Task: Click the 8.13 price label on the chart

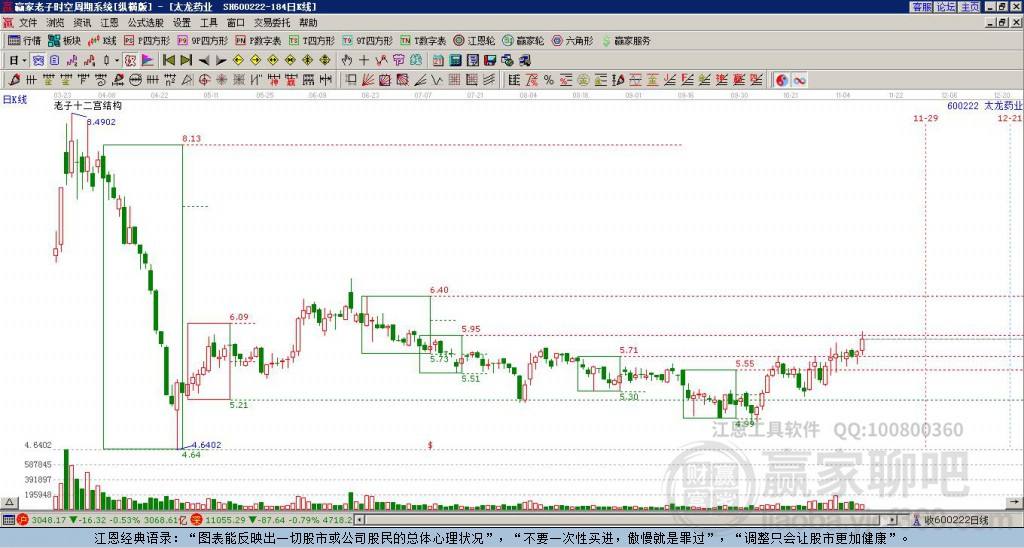Action: 191,139
